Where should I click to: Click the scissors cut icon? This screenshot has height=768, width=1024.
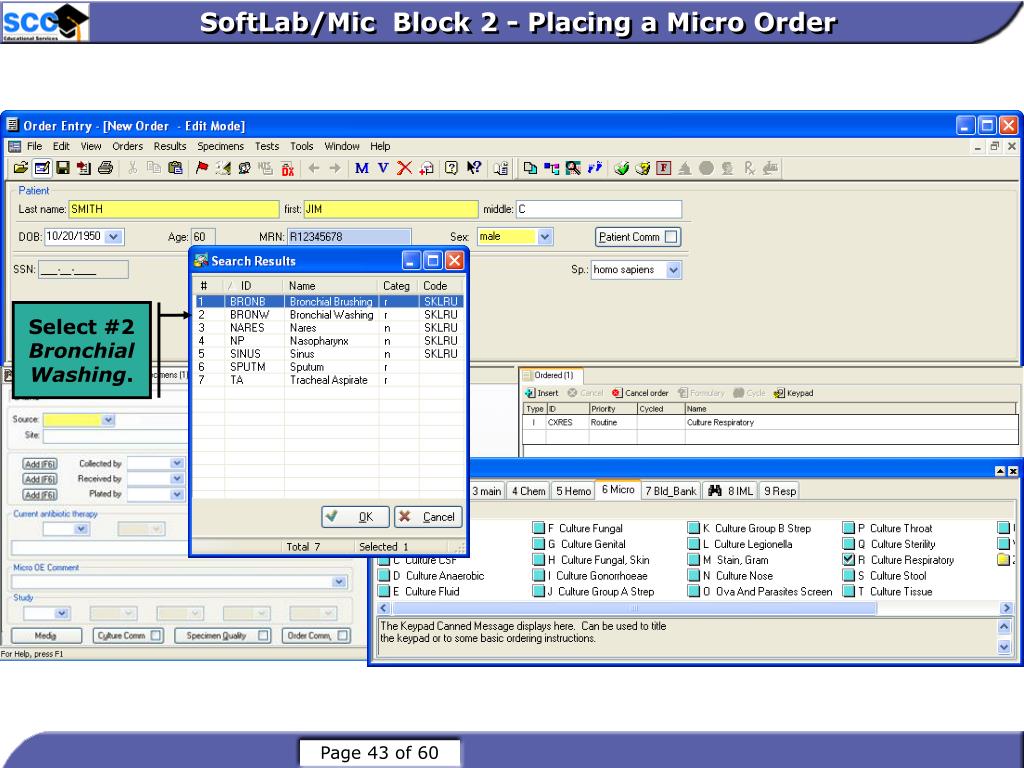tap(133, 168)
